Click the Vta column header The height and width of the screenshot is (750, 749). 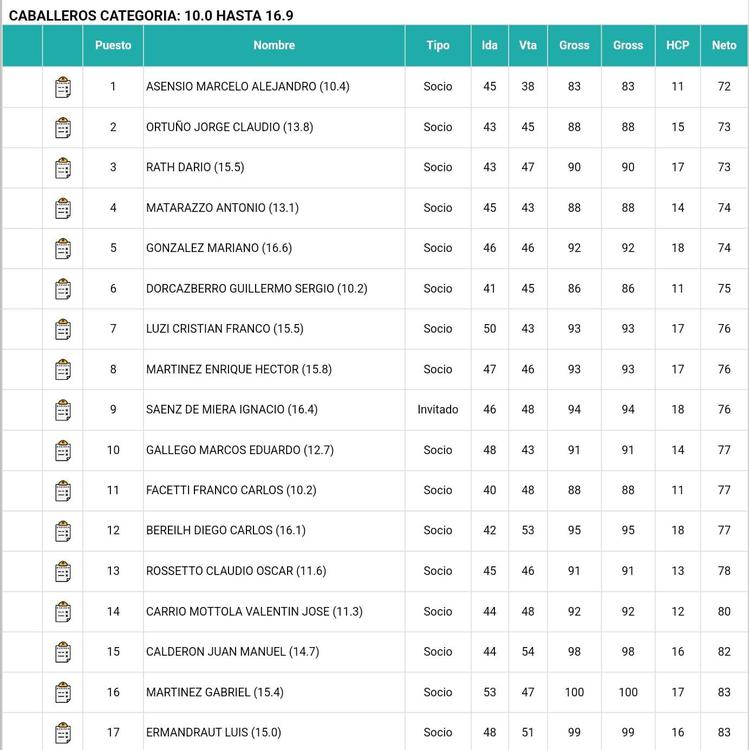pyautogui.click(x=528, y=46)
